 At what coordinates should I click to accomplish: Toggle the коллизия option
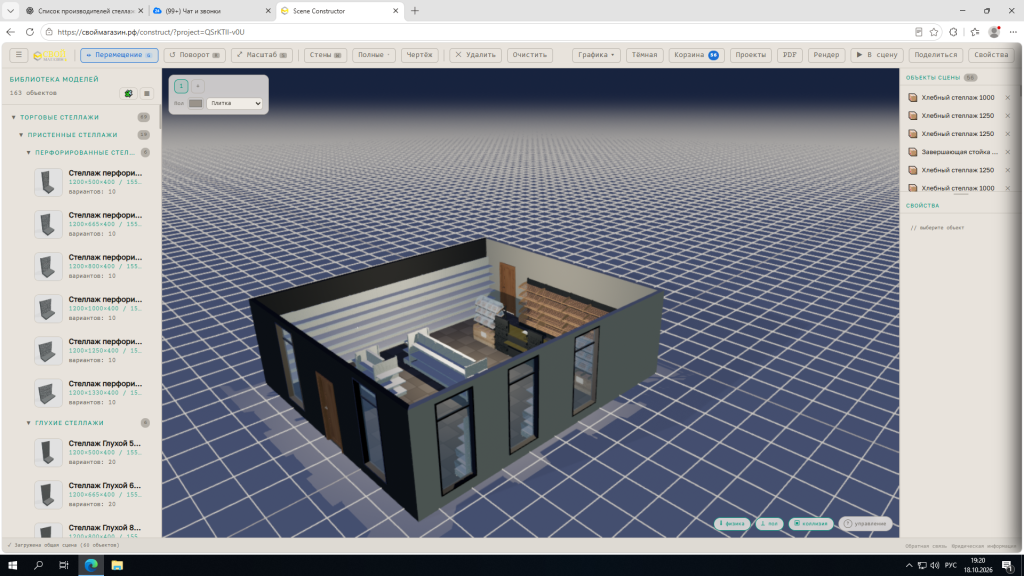811,524
